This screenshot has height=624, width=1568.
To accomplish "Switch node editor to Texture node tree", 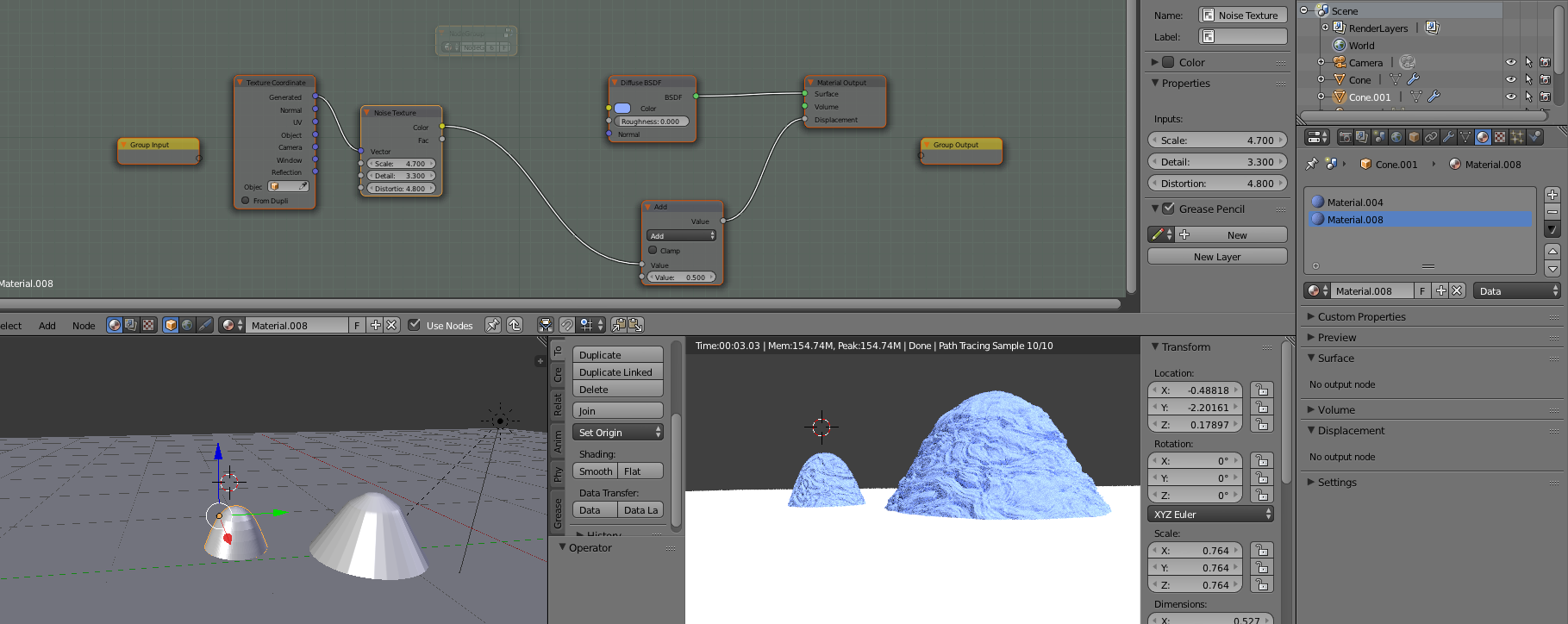I will tap(148, 325).
